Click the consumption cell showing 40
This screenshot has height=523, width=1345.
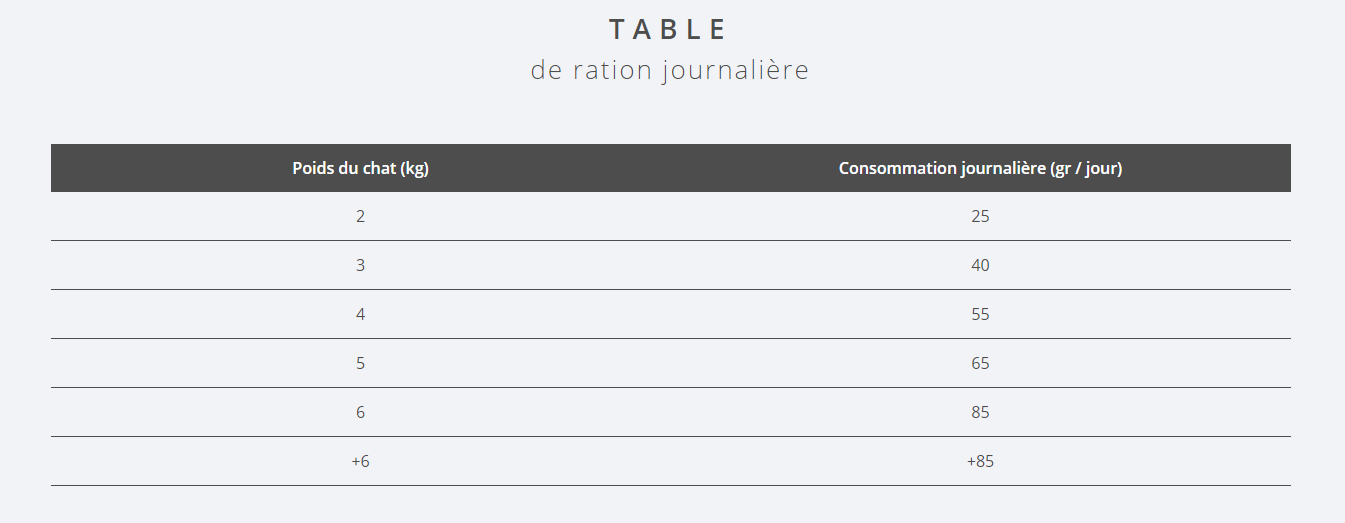[980, 265]
